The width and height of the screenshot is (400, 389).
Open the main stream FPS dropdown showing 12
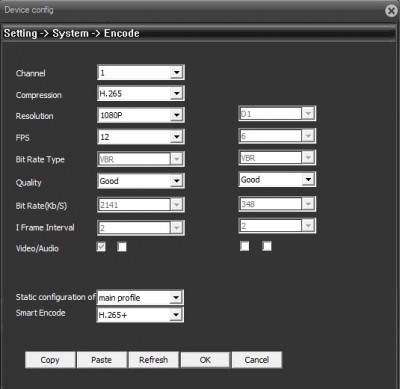pyautogui.click(x=141, y=137)
